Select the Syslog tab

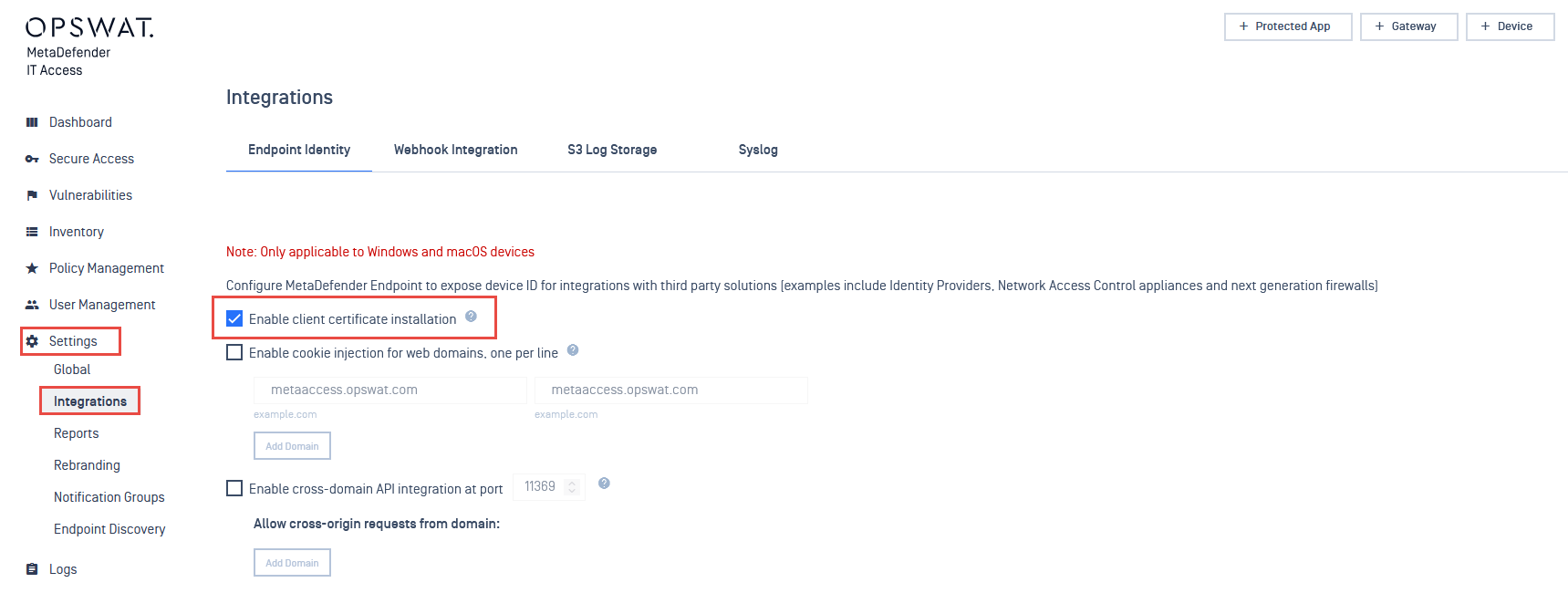tap(758, 150)
